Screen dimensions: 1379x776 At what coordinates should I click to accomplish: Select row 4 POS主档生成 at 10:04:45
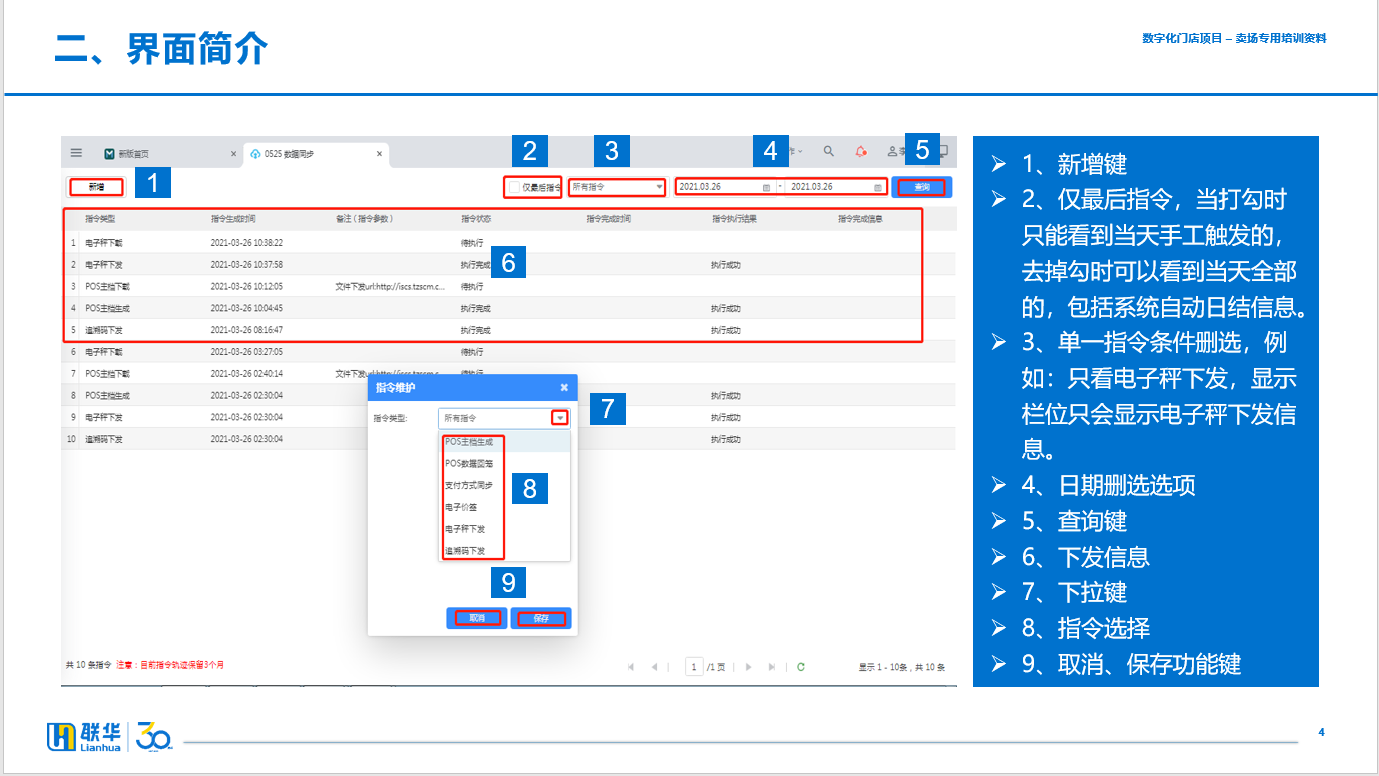(x=510, y=309)
